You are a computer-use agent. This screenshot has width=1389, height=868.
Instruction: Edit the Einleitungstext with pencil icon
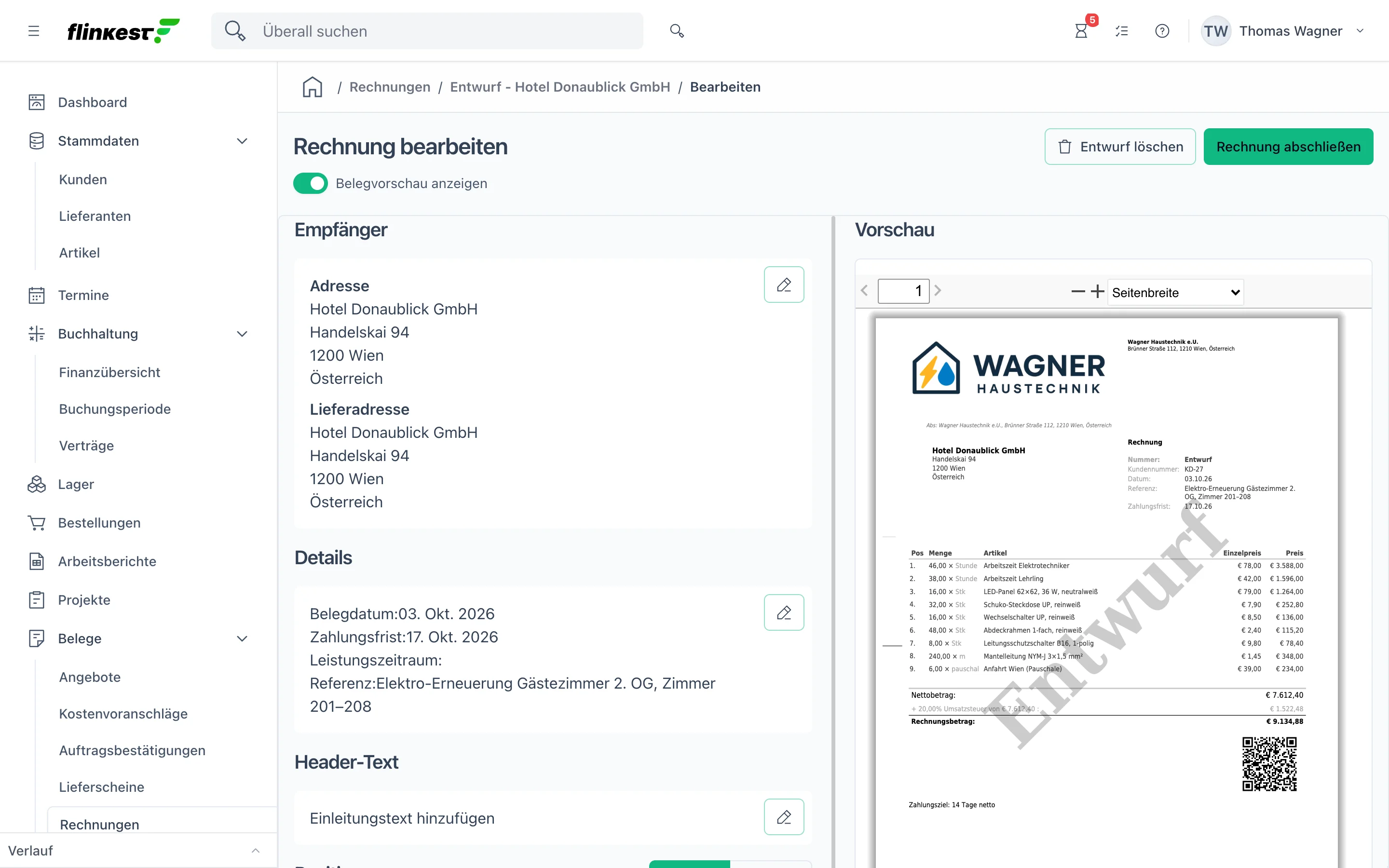point(783,817)
